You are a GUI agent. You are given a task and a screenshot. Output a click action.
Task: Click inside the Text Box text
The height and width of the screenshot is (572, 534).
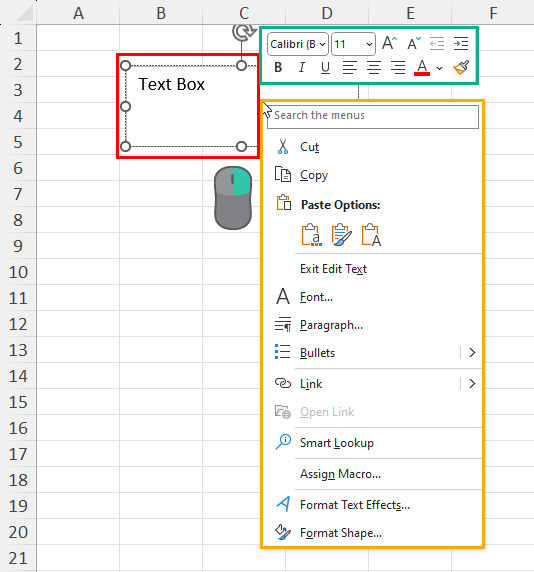click(x=171, y=84)
